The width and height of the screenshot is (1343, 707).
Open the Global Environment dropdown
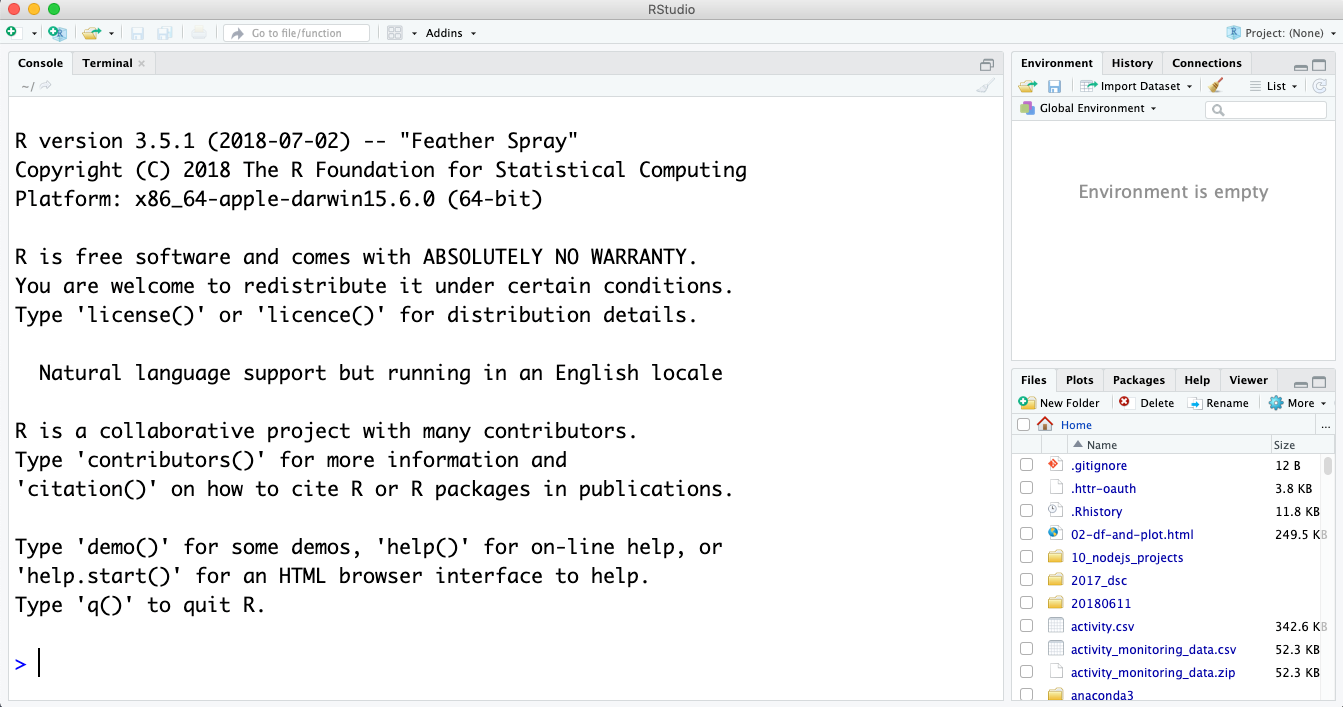point(1088,108)
